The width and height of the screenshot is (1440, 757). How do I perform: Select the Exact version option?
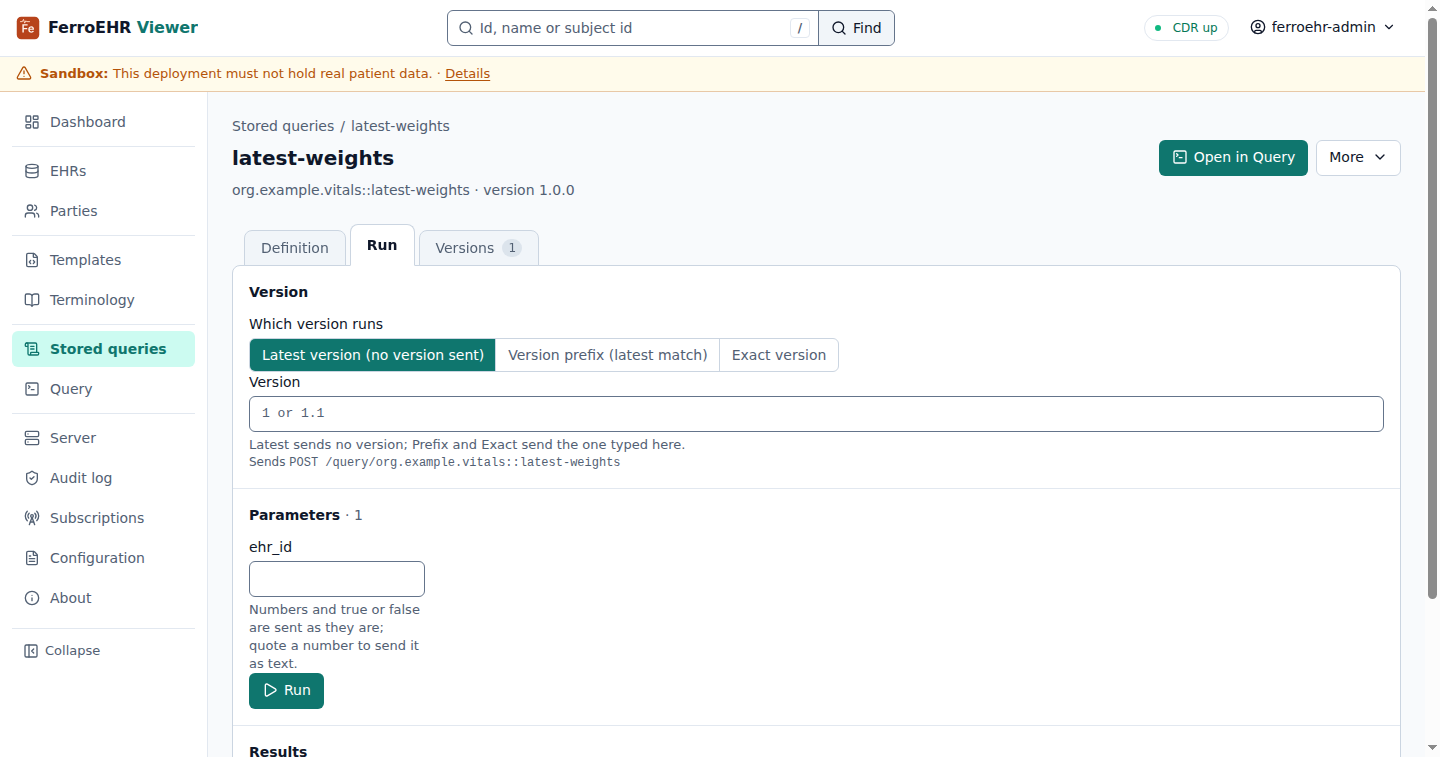[779, 355]
